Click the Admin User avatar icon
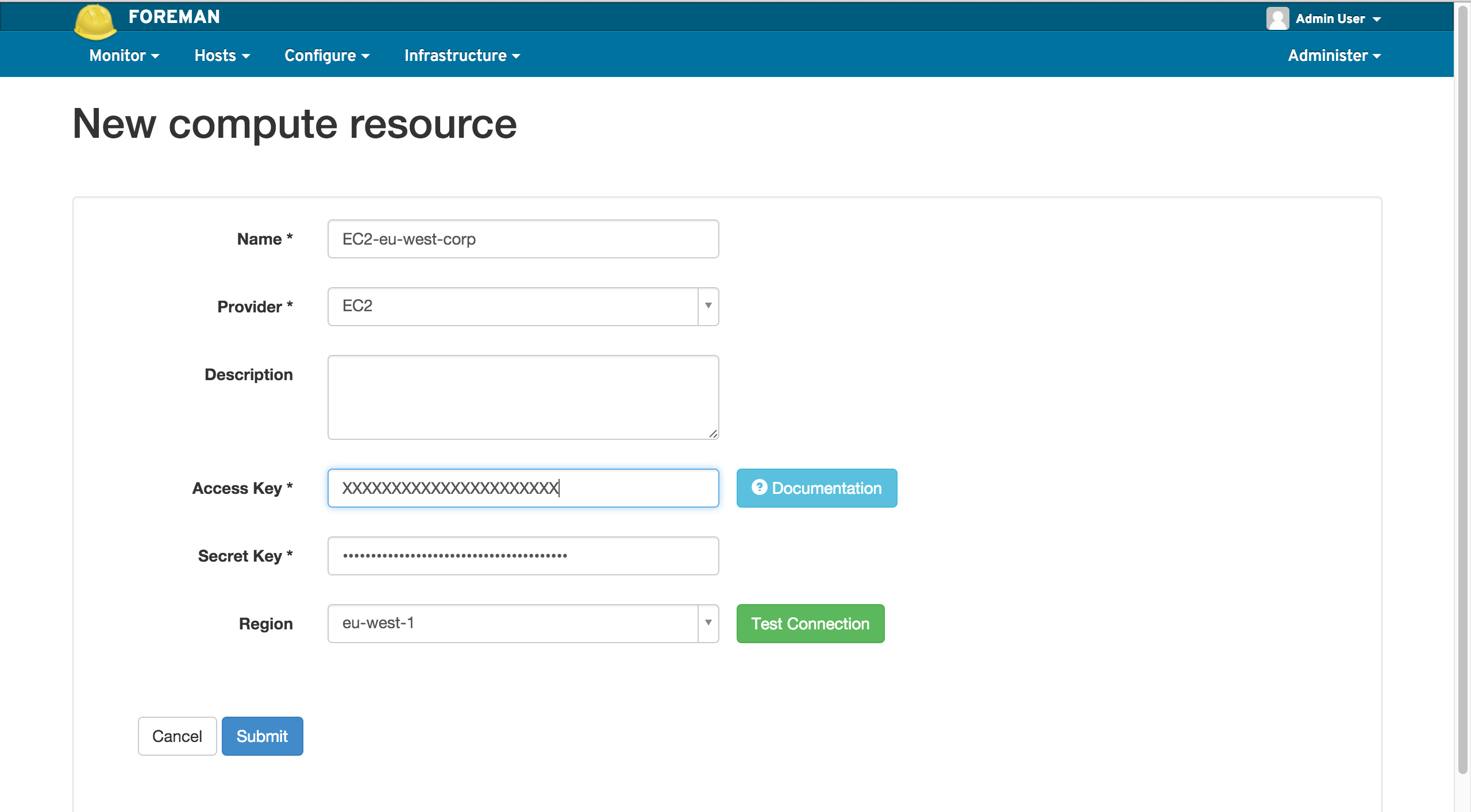 [x=1277, y=18]
